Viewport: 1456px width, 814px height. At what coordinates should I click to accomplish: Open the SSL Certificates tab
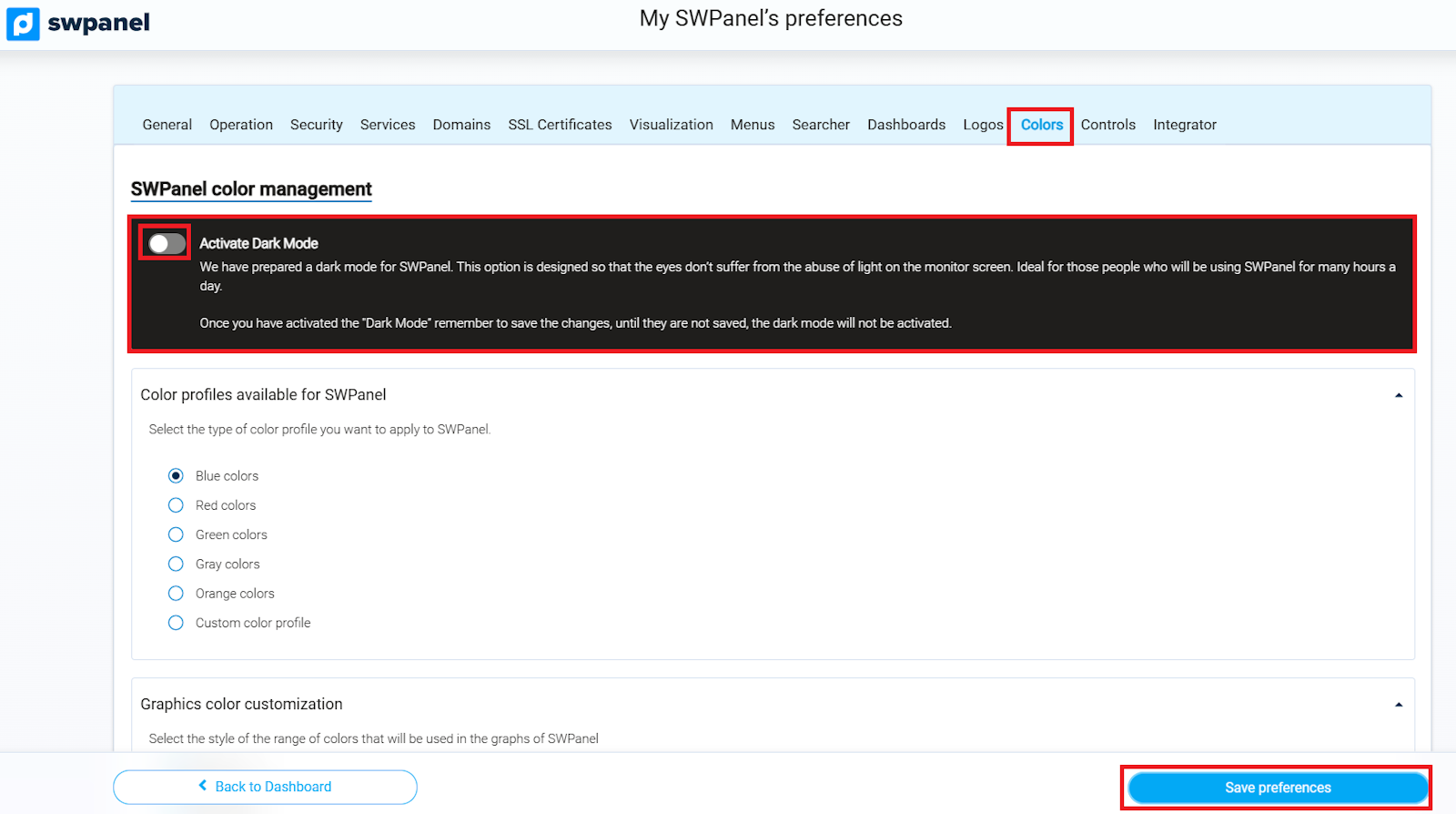(560, 125)
